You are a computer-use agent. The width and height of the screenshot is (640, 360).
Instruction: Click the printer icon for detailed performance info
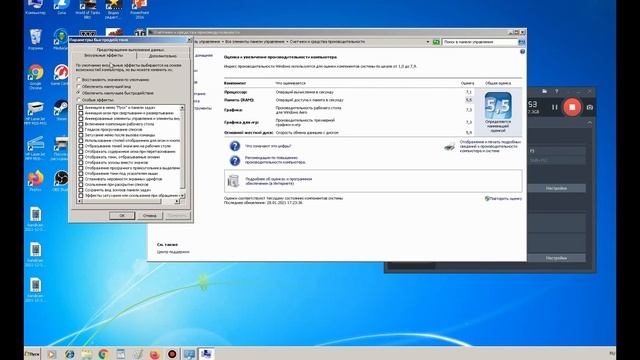(x=449, y=147)
